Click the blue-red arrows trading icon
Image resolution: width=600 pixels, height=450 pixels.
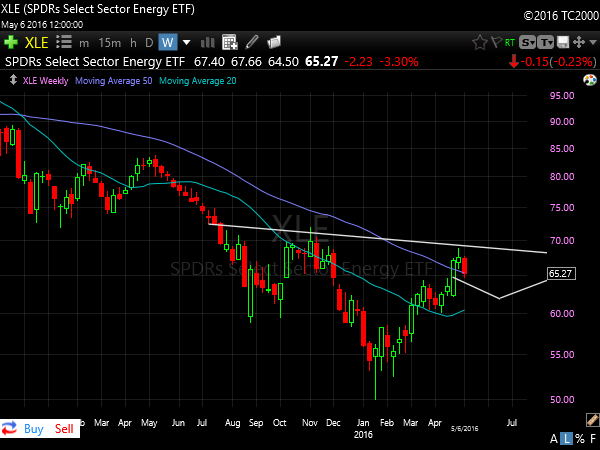(9, 428)
